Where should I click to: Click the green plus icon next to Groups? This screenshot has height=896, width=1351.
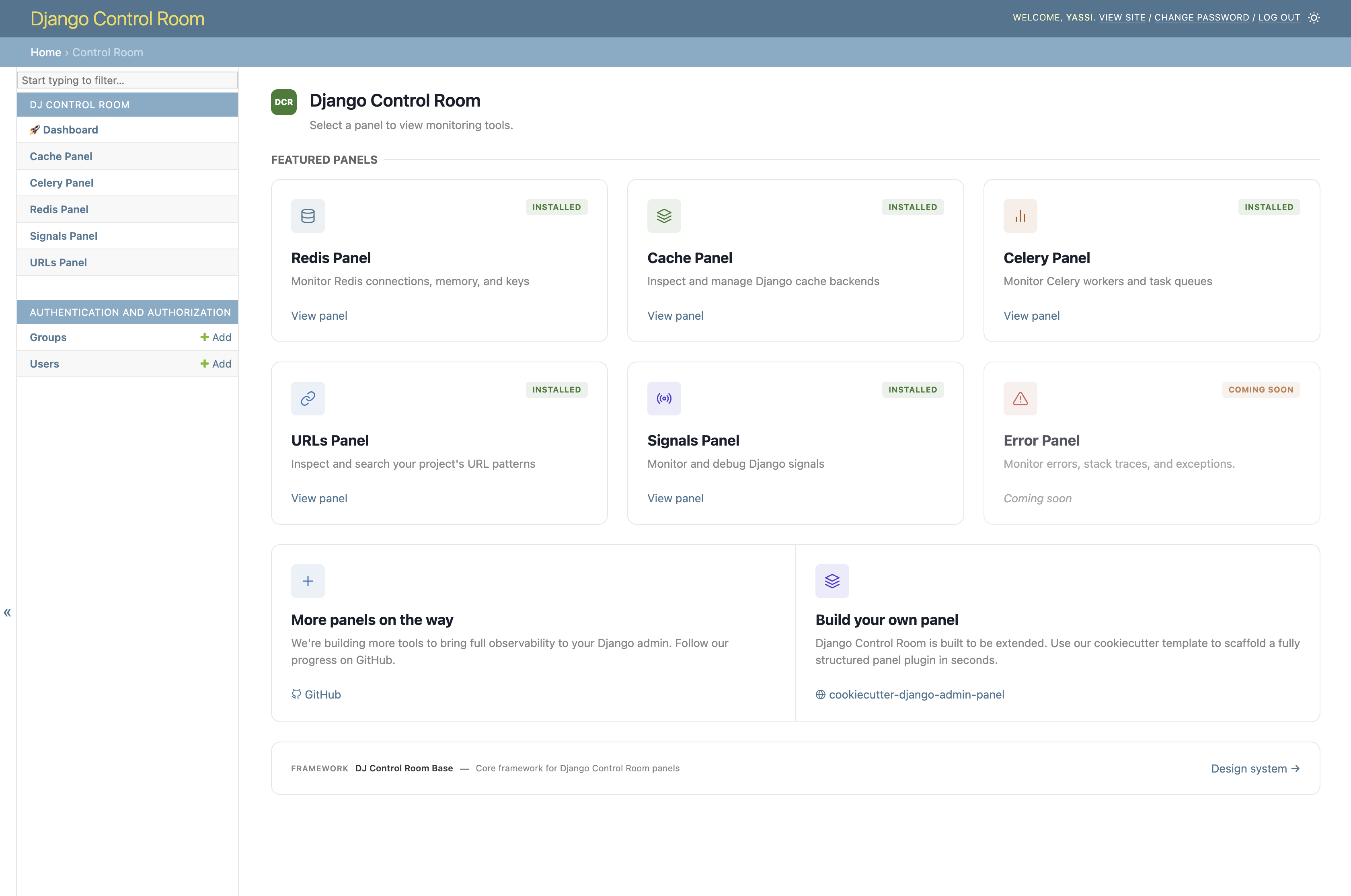[205, 337]
